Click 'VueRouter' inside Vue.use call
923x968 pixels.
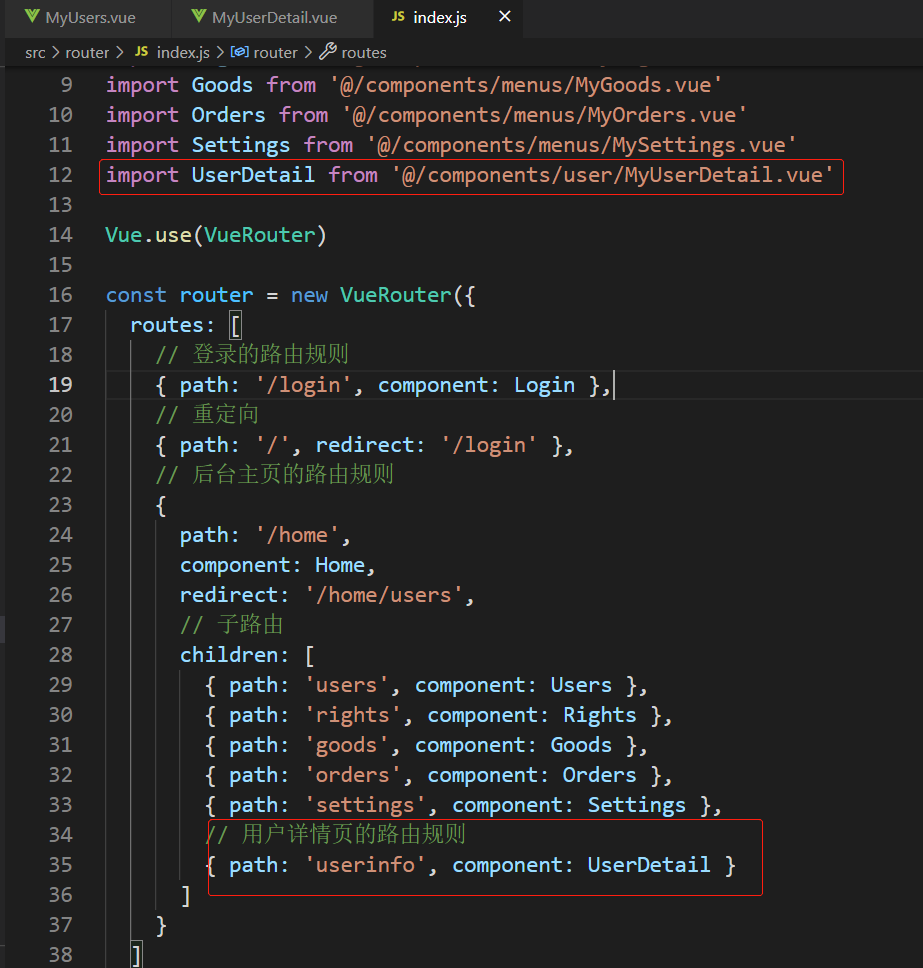point(259,235)
